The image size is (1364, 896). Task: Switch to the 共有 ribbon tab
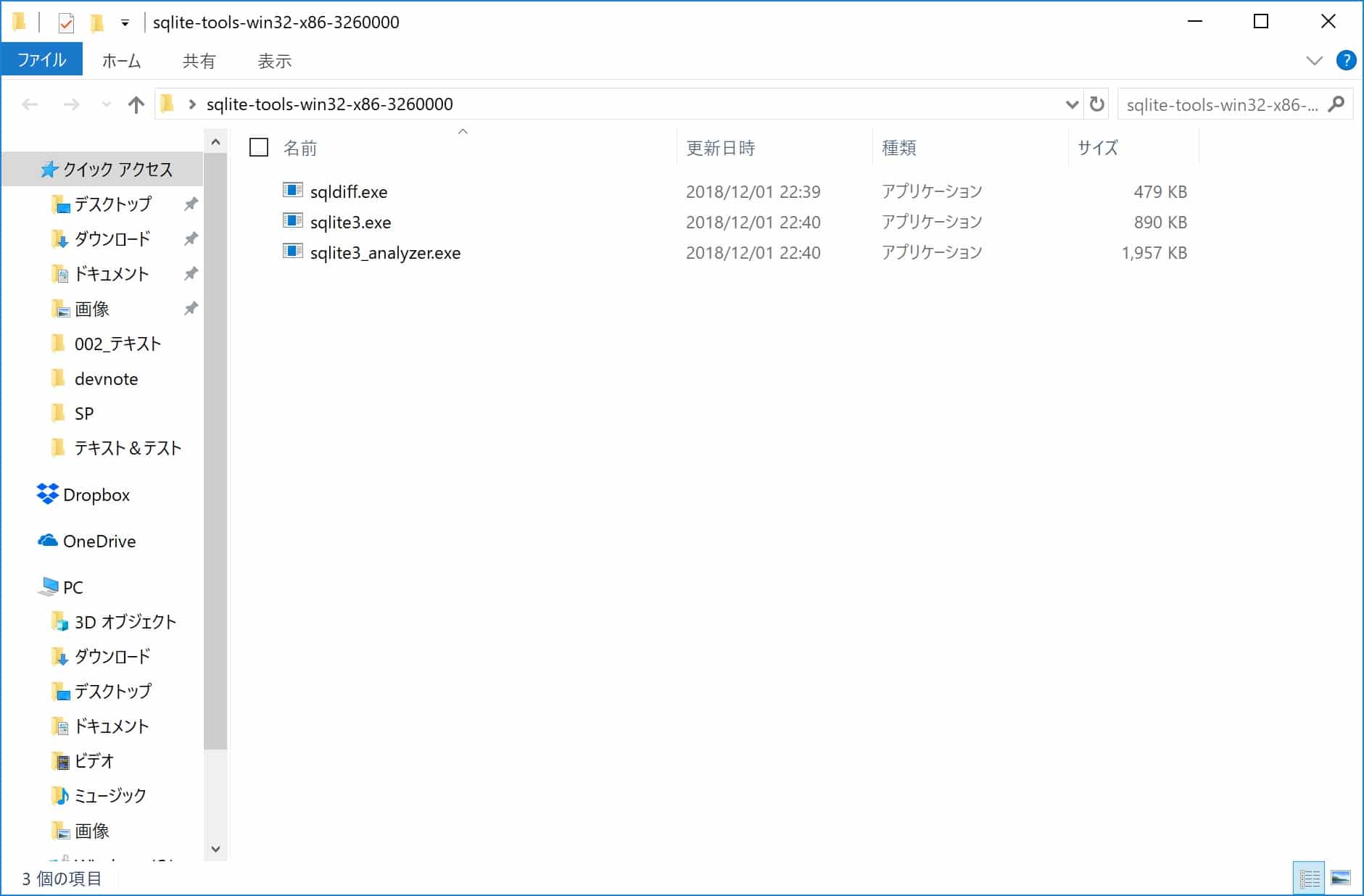[x=199, y=61]
